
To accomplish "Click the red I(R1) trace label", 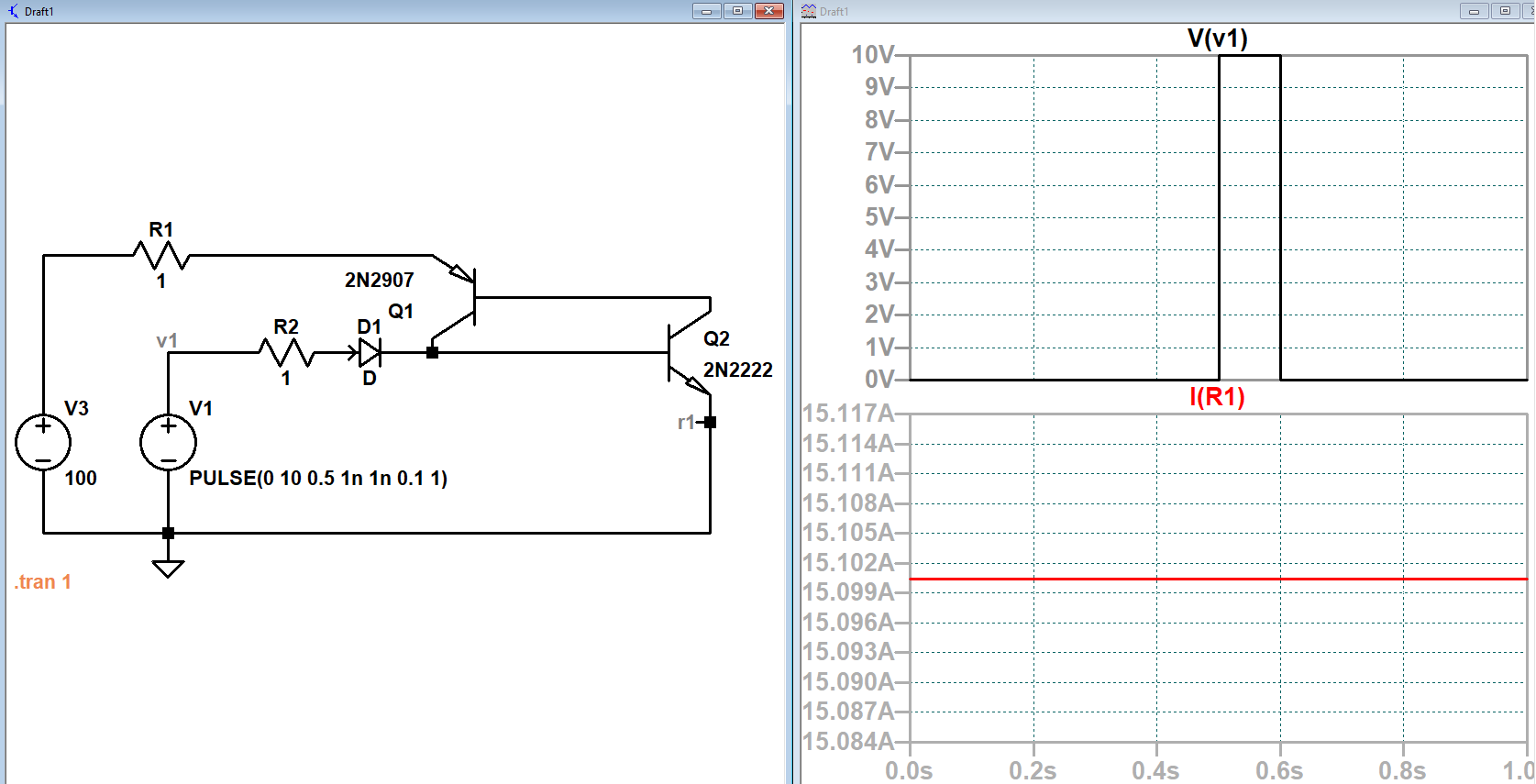I will (1217, 397).
